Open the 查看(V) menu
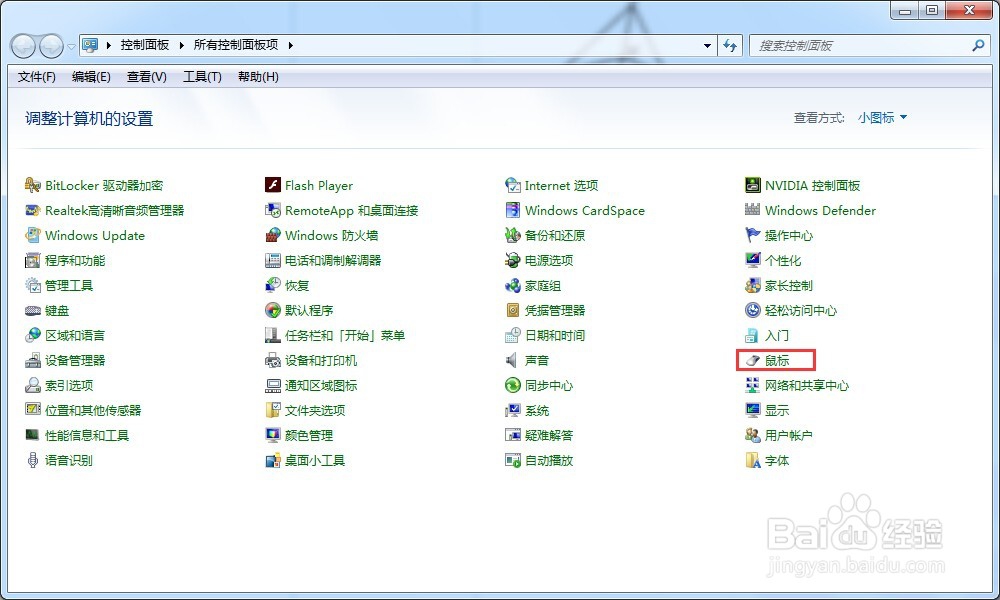Viewport: 1000px width, 600px height. pos(147,77)
